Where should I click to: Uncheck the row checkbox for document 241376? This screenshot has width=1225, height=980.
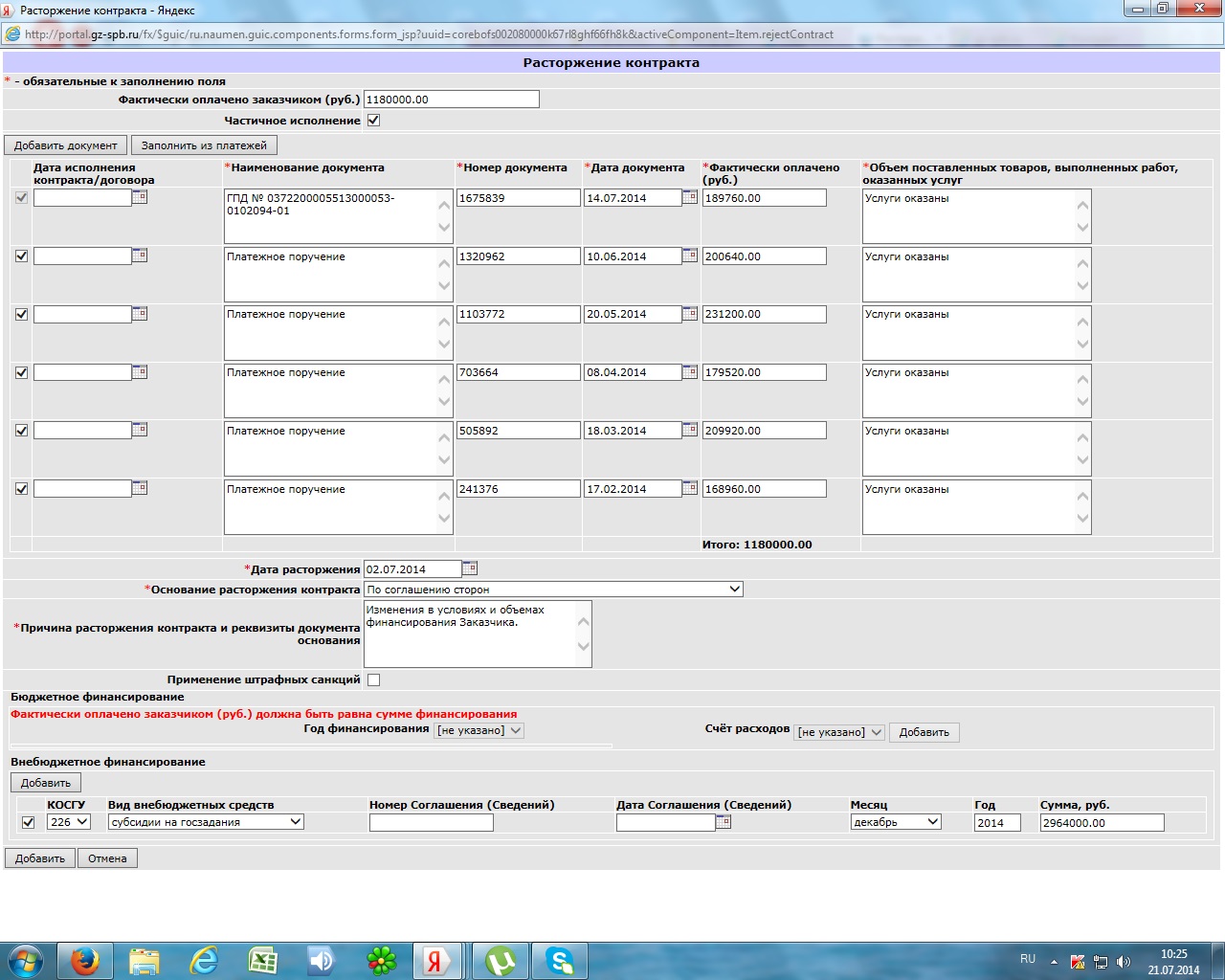pos(21,488)
